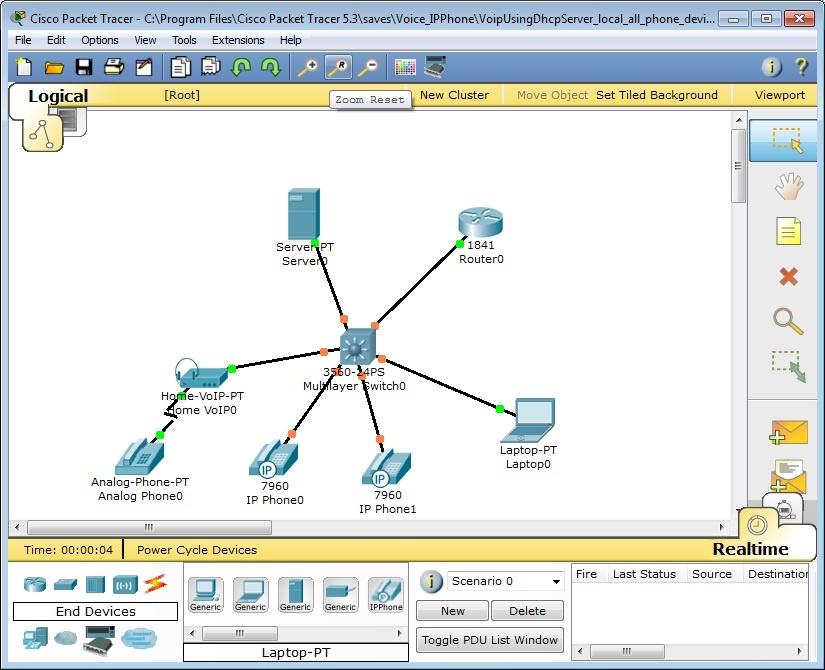Switch to the Logical workspace tab
The width and height of the screenshot is (825, 670).
(58, 96)
